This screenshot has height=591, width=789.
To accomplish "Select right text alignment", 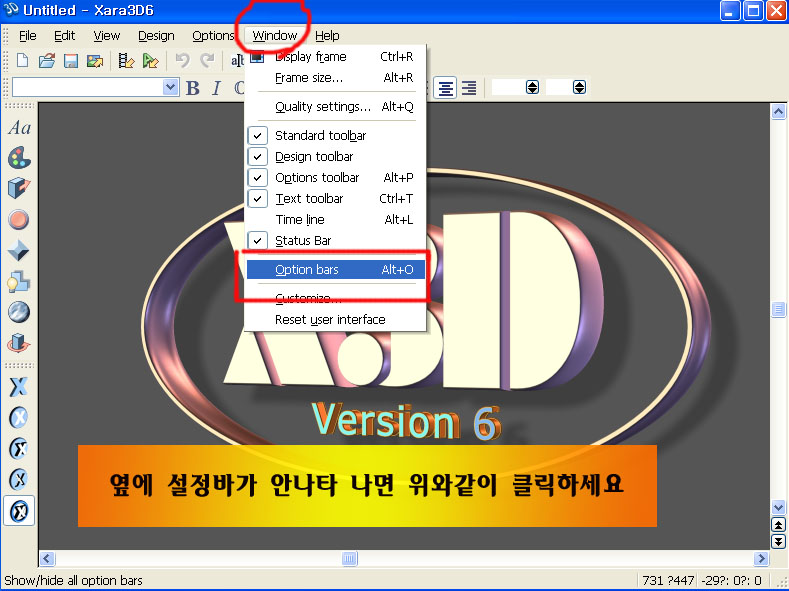I will [x=469, y=88].
